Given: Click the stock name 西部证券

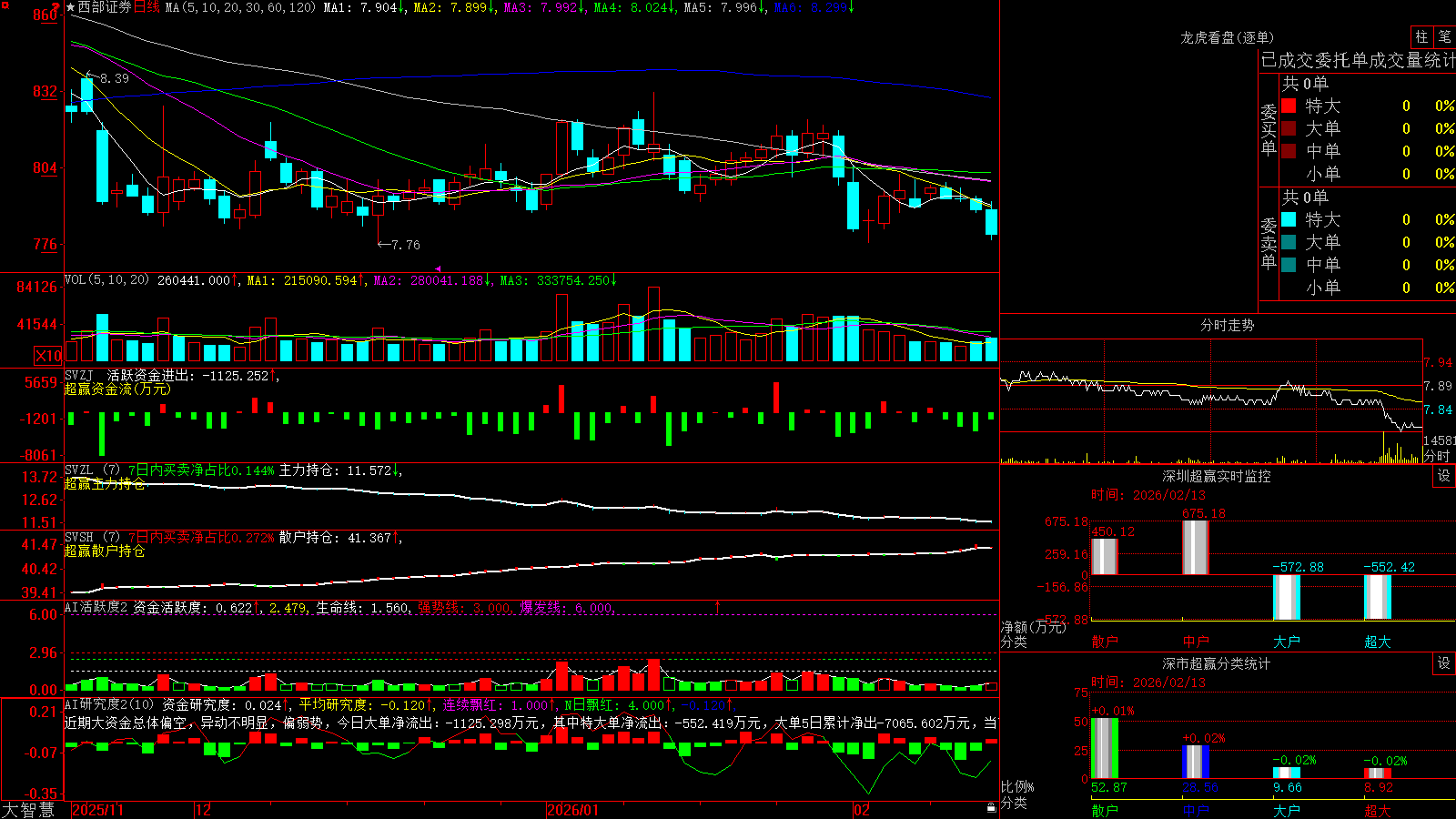Looking at the screenshot, I should tap(105, 7).
